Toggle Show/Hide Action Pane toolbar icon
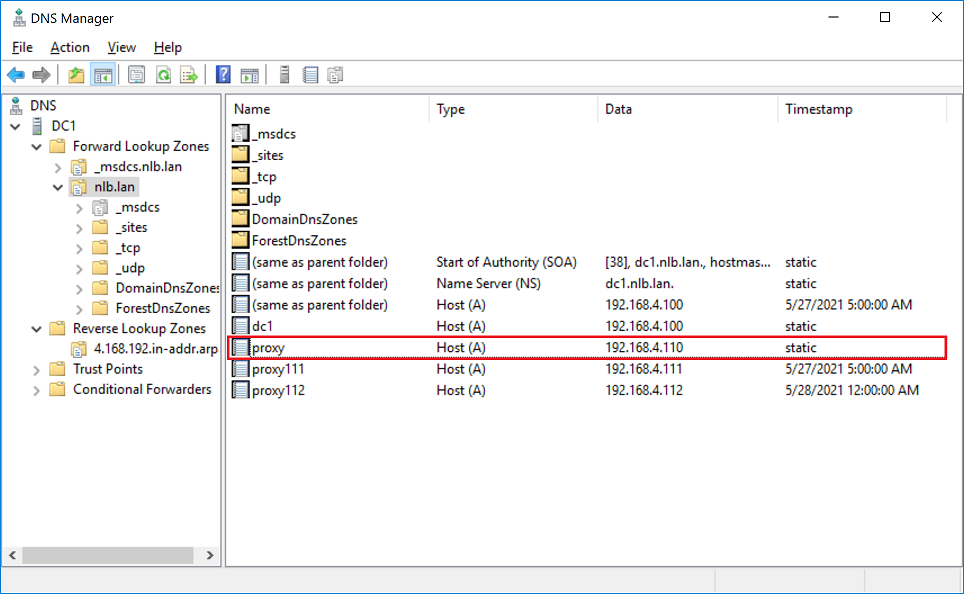This screenshot has height=594, width=964. coord(249,75)
